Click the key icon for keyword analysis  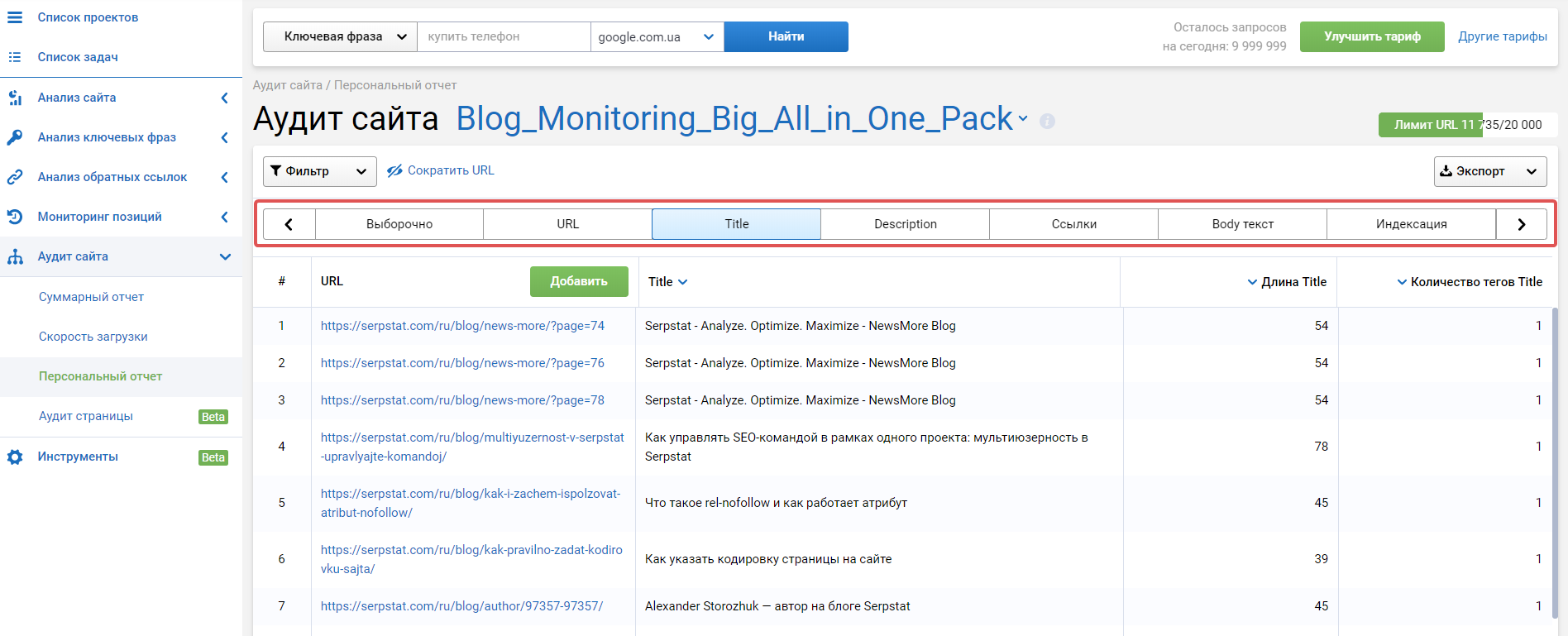pos(15,137)
